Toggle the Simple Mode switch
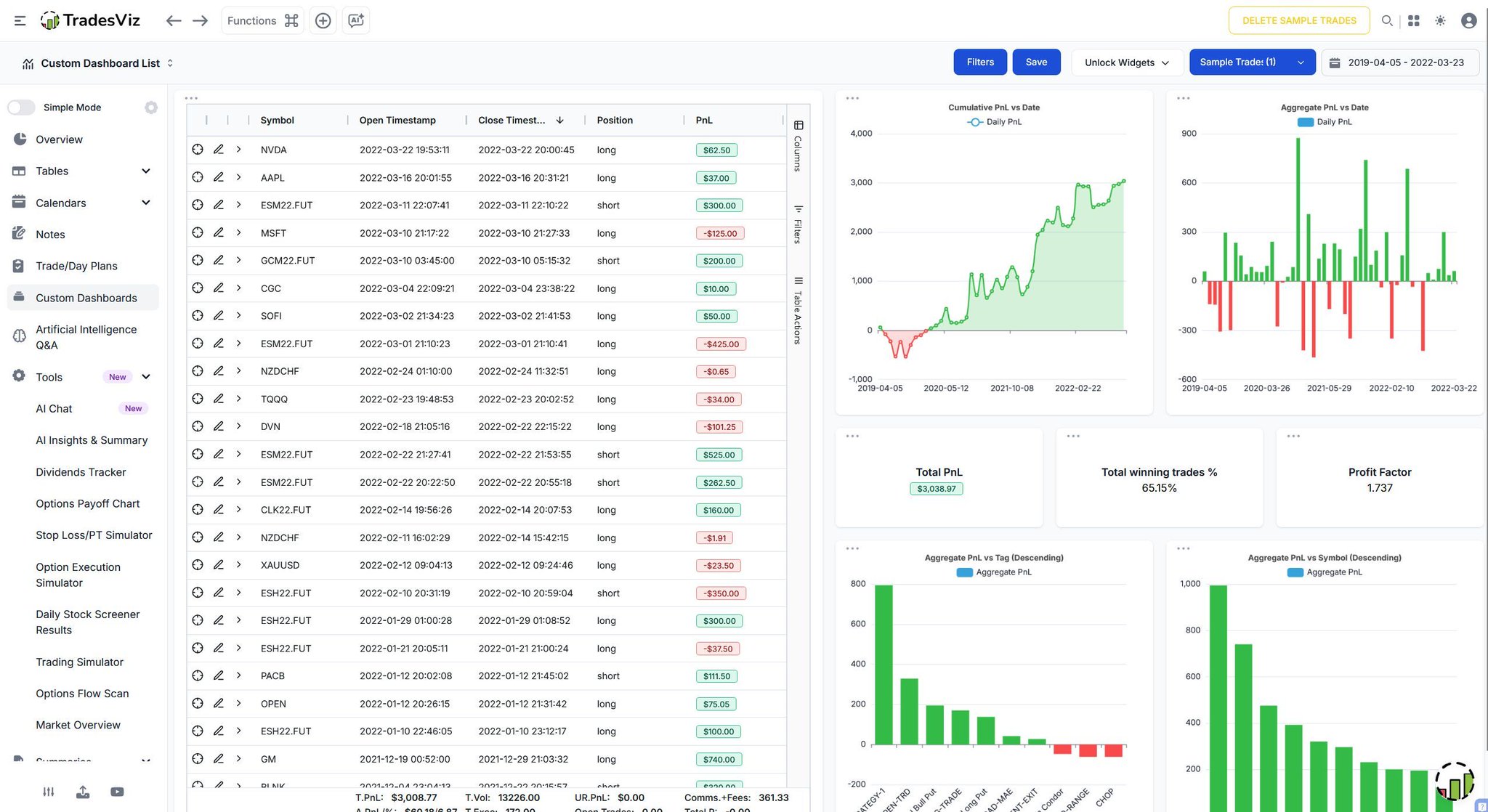Viewport: 1488px width, 812px height. (22, 107)
